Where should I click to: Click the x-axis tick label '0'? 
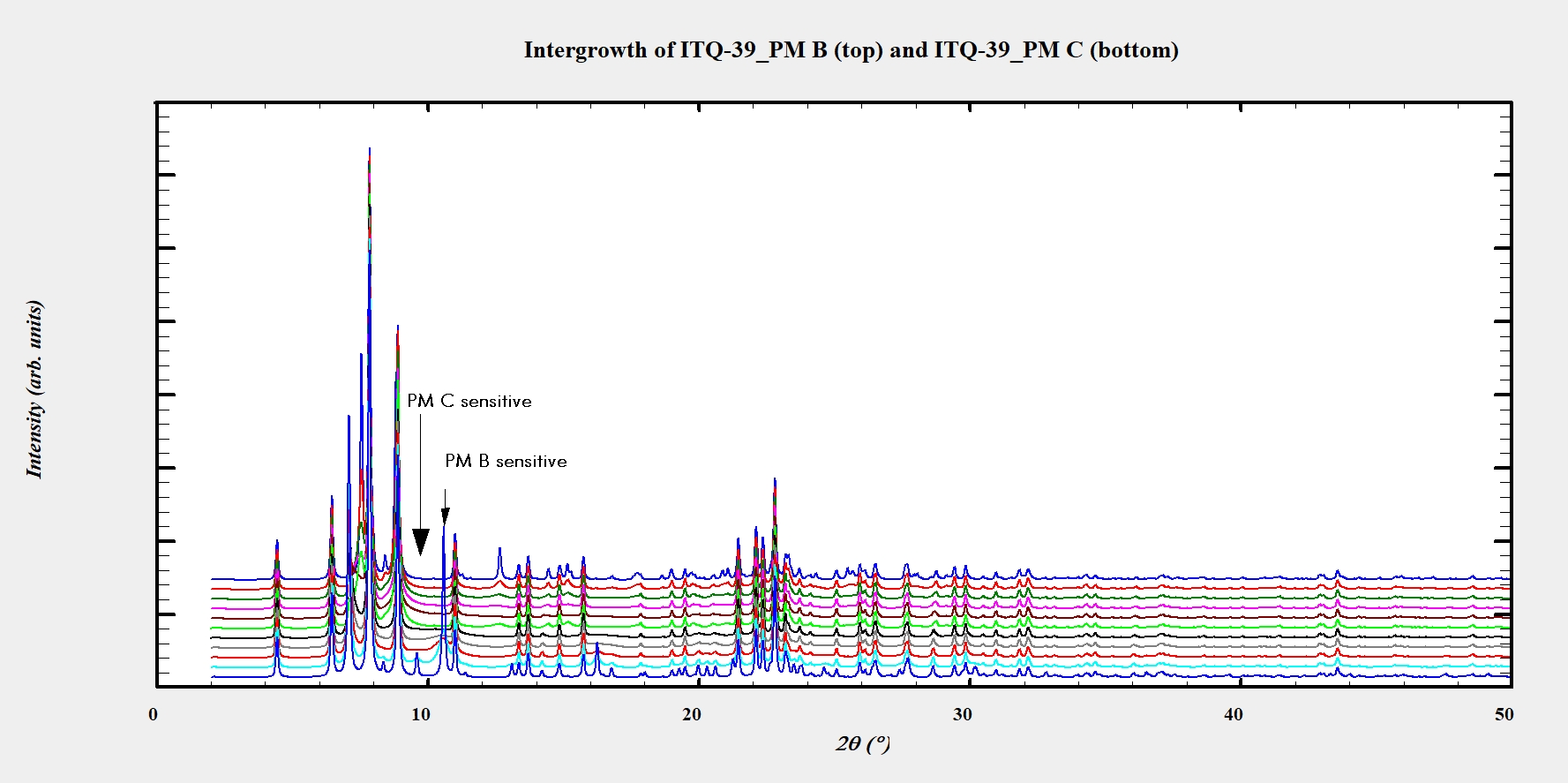pos(154,715)
